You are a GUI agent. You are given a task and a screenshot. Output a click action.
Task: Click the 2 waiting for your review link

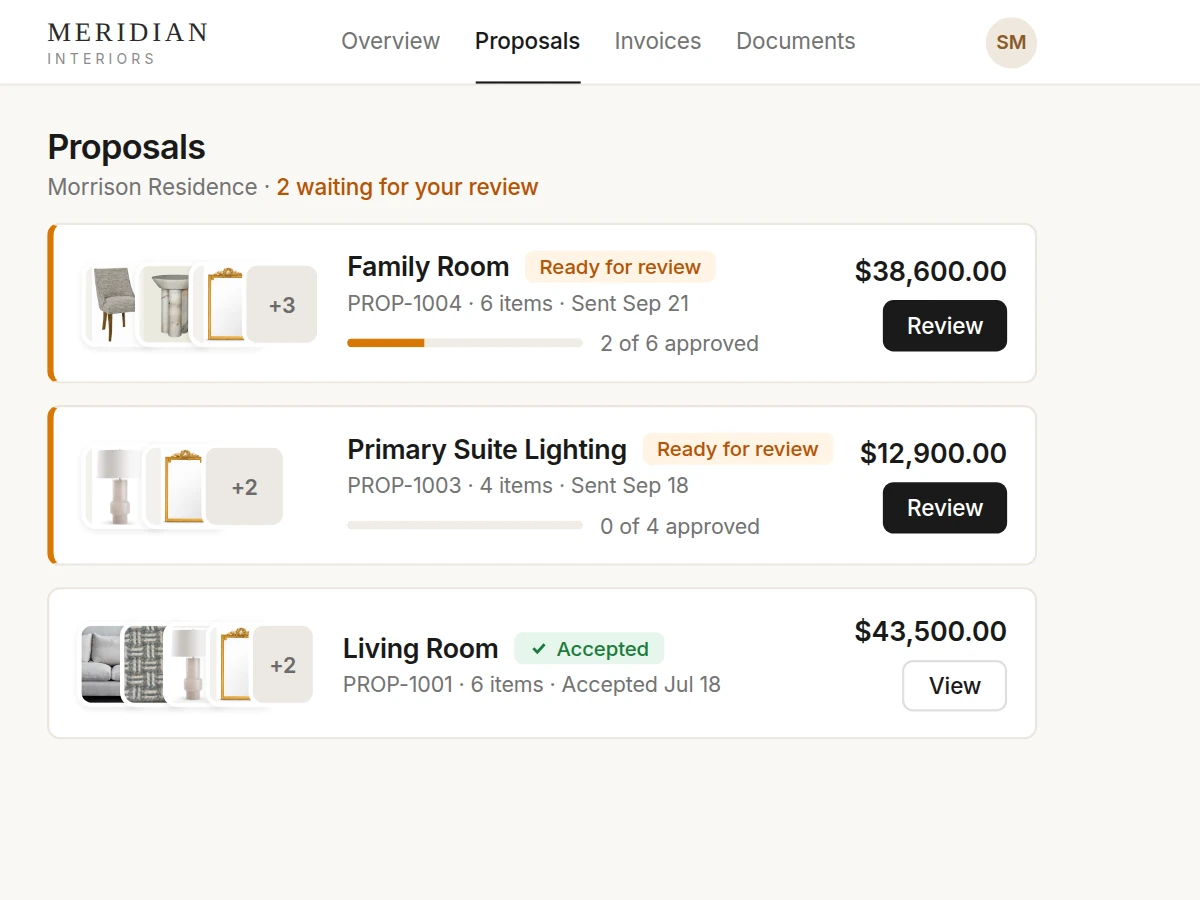click(x=407, y=187)
